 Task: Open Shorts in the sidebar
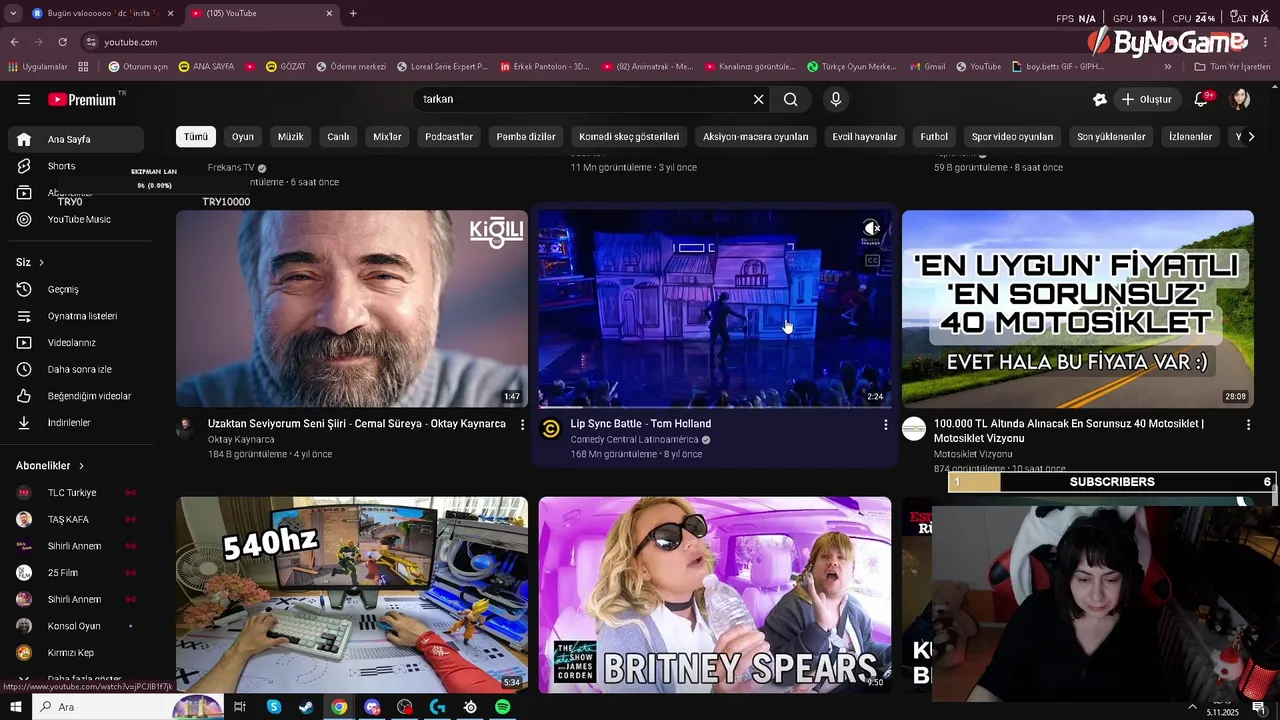click(76, 166)
